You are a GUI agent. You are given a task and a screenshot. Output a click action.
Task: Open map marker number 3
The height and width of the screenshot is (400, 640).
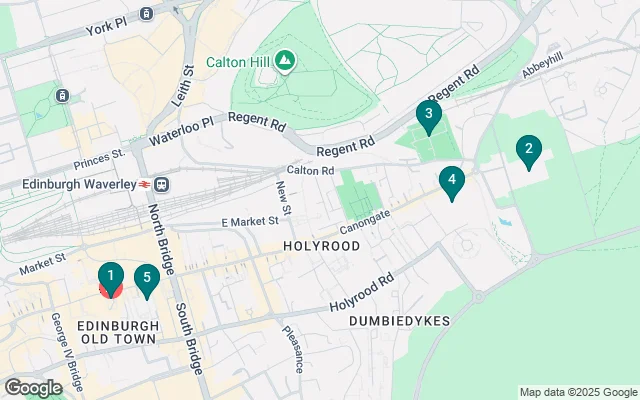pos(429,118)
